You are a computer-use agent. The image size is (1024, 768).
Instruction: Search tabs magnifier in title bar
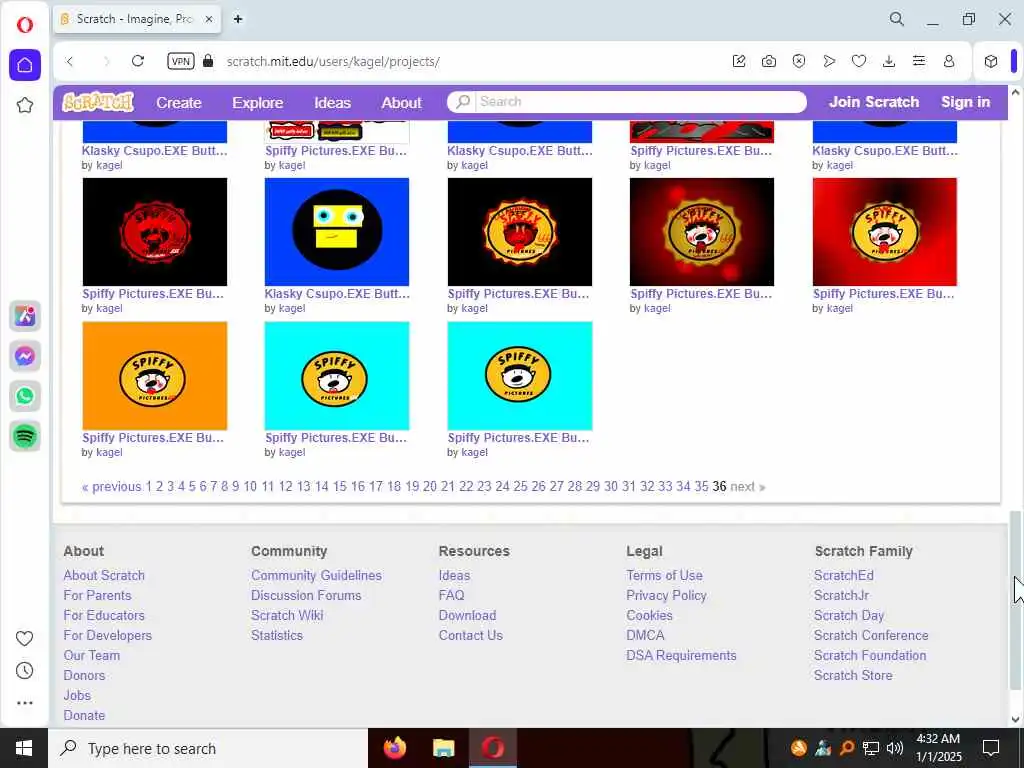[x=897, y=19]
